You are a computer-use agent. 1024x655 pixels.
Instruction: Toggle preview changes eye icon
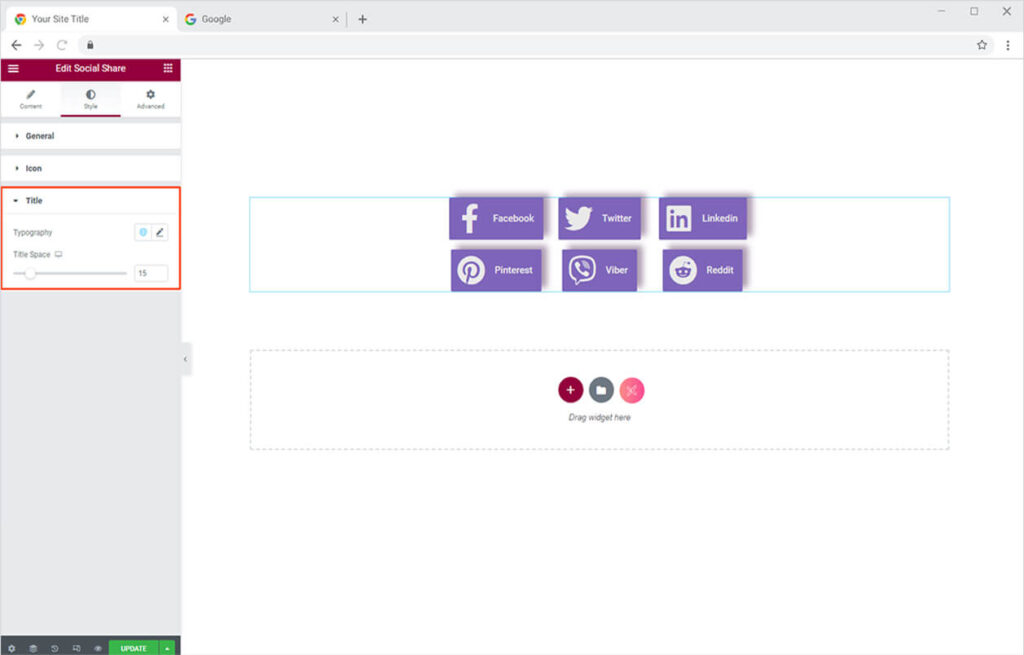[98, 648]
